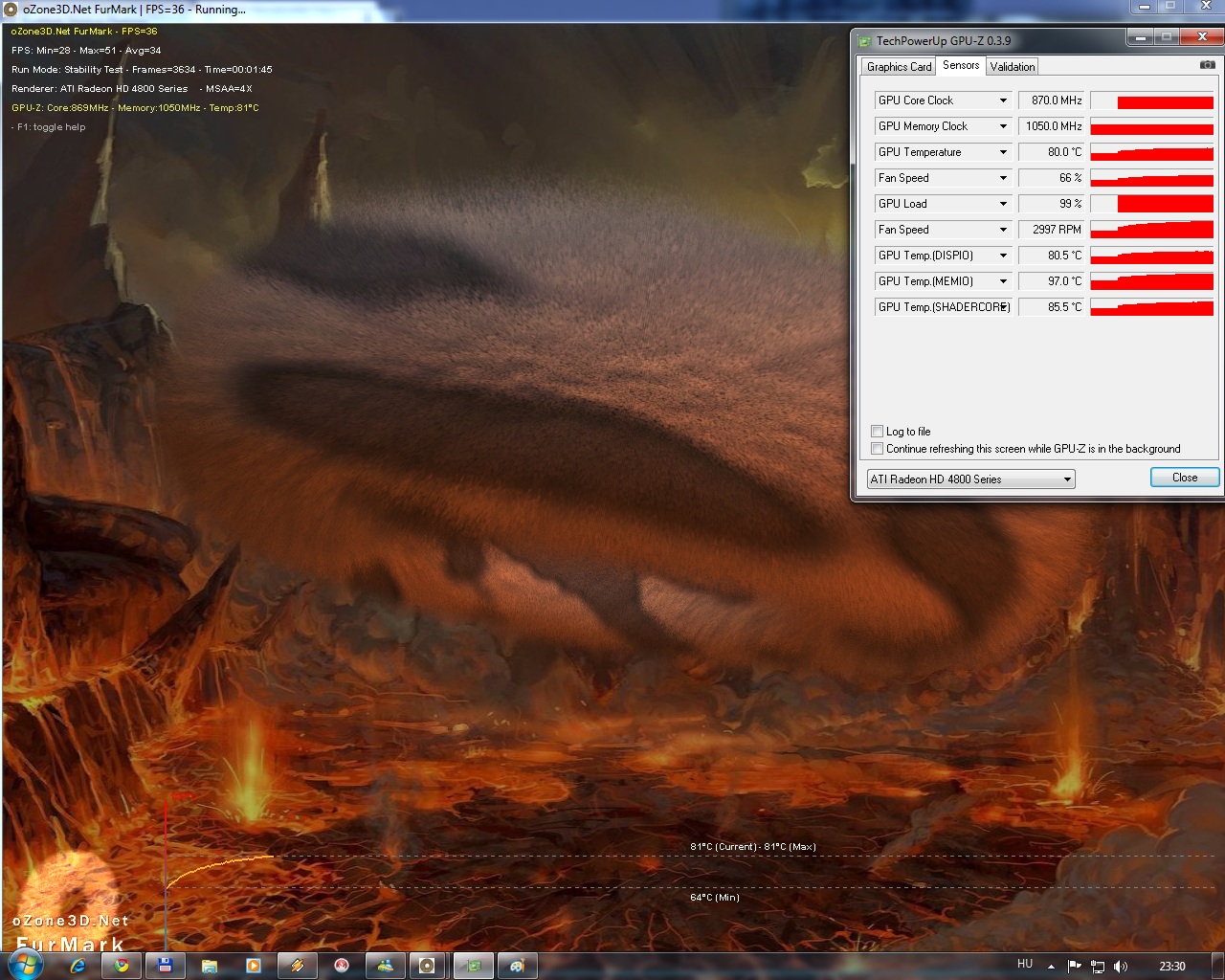Image resolution: width=1225 pixels, height=980 pixels.
Task: Click the Show desktop strip
Action: tap(1218, 967)
